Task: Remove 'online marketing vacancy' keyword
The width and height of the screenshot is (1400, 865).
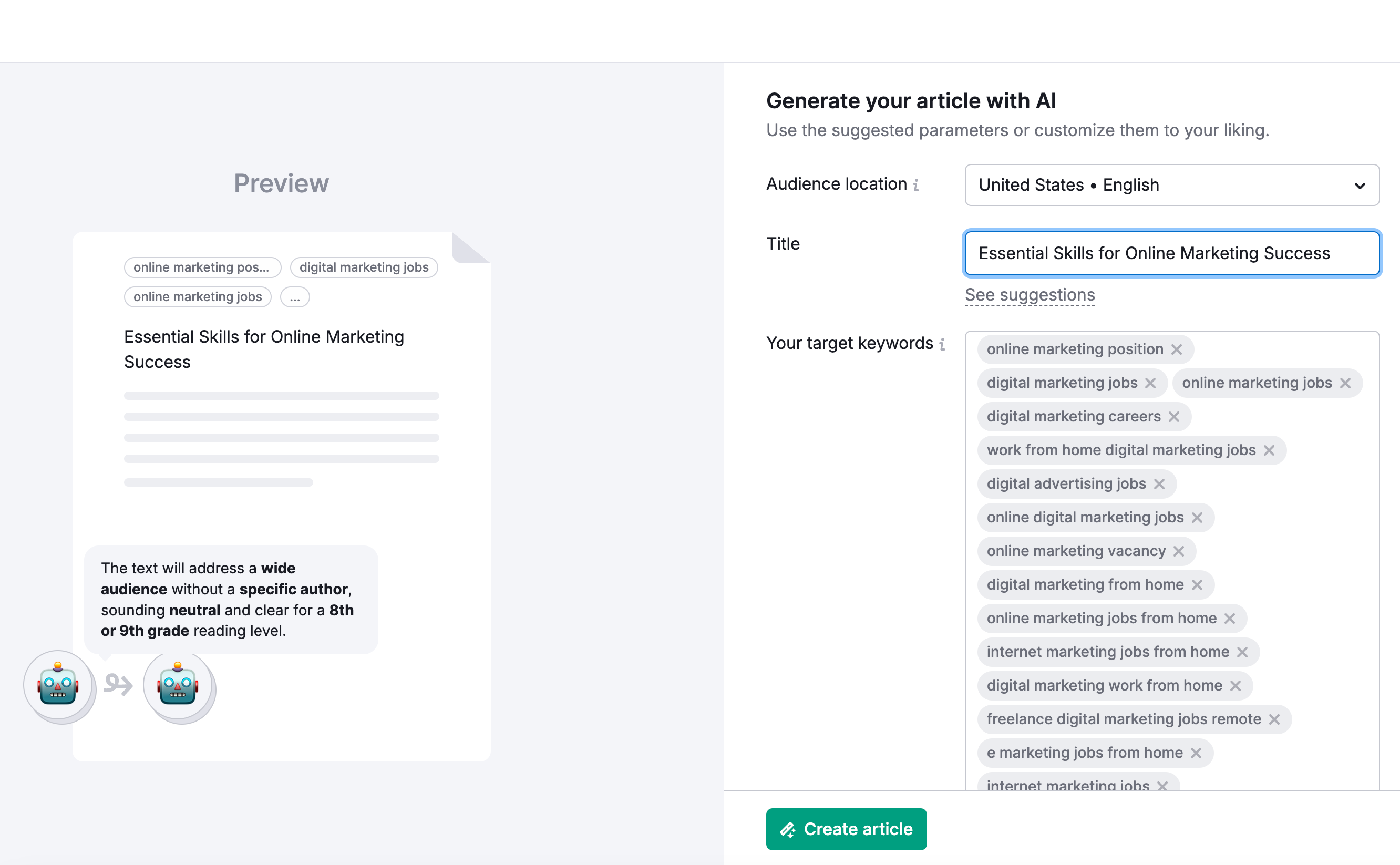Action: [1178, 551]
